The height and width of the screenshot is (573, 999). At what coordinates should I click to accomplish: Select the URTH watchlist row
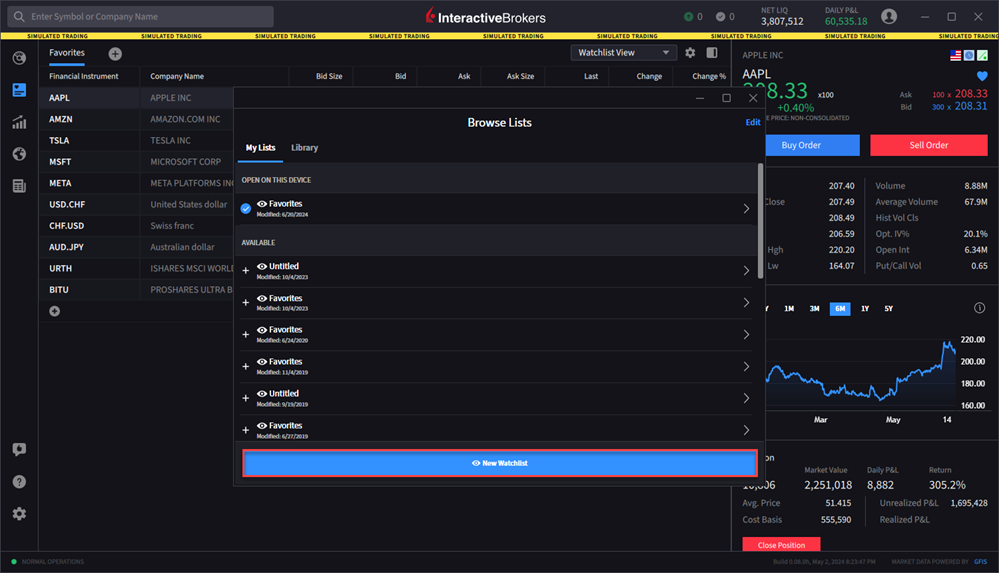click(x=136, y=268)
